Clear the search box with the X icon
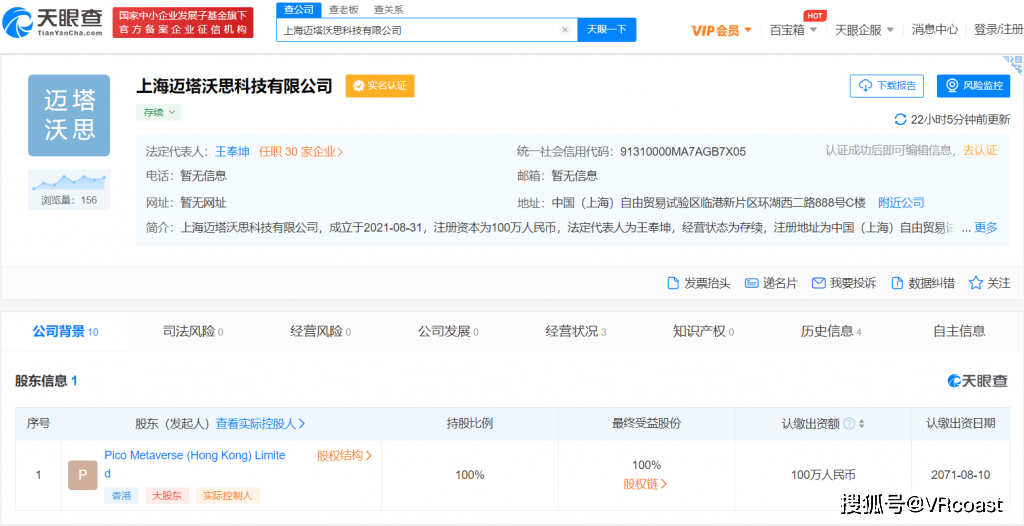The height and width of the screenshot is (526, 1024). [x=565, y=30]
